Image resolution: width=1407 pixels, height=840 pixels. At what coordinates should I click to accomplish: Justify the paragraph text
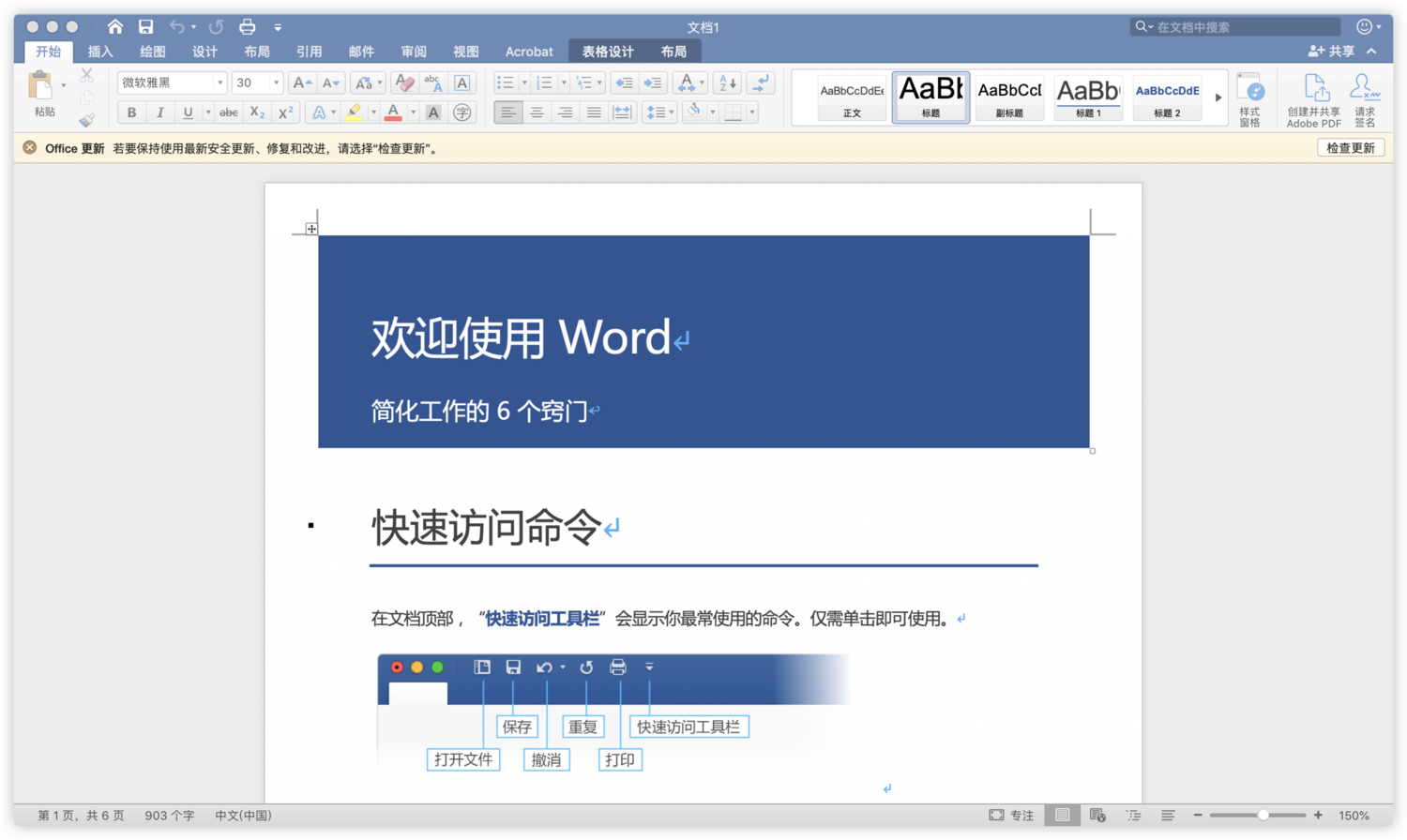[x=594, y=112]
